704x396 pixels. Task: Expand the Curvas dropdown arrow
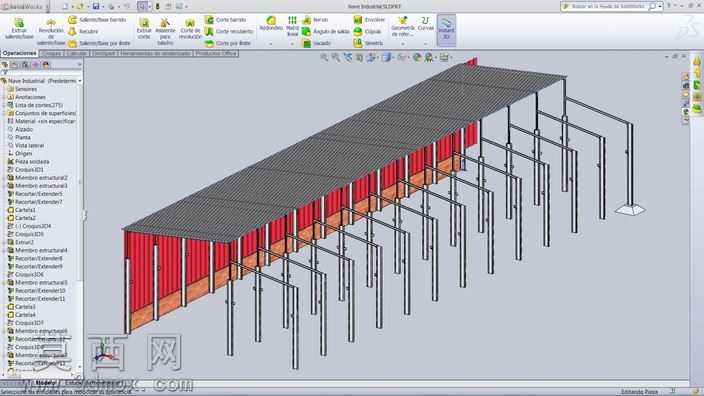pyautogui.click(x=425, y=44)
